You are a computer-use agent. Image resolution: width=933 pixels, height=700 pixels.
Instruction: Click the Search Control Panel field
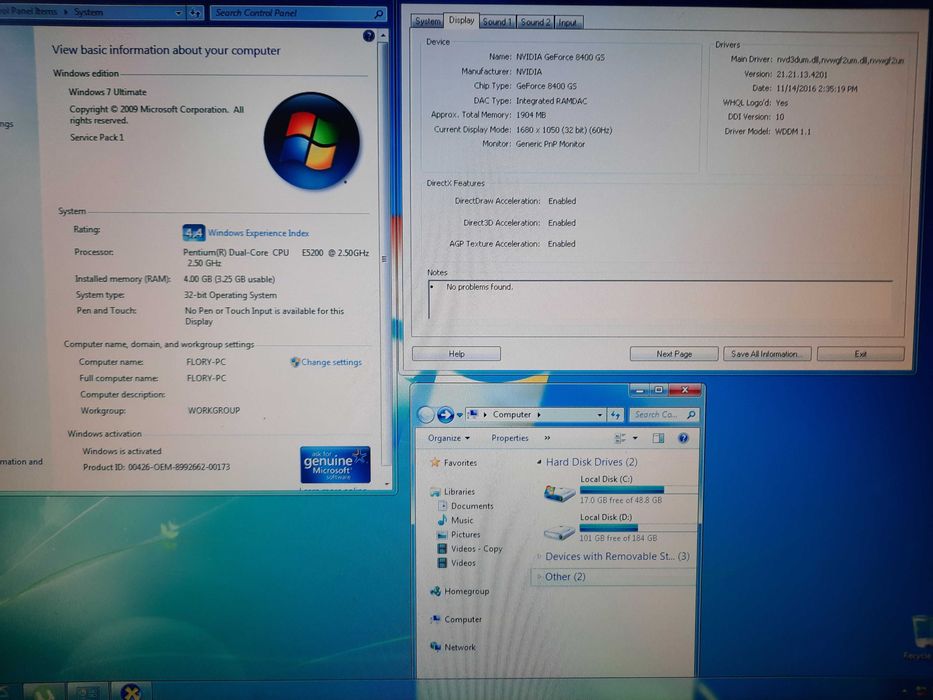(292, 12)
